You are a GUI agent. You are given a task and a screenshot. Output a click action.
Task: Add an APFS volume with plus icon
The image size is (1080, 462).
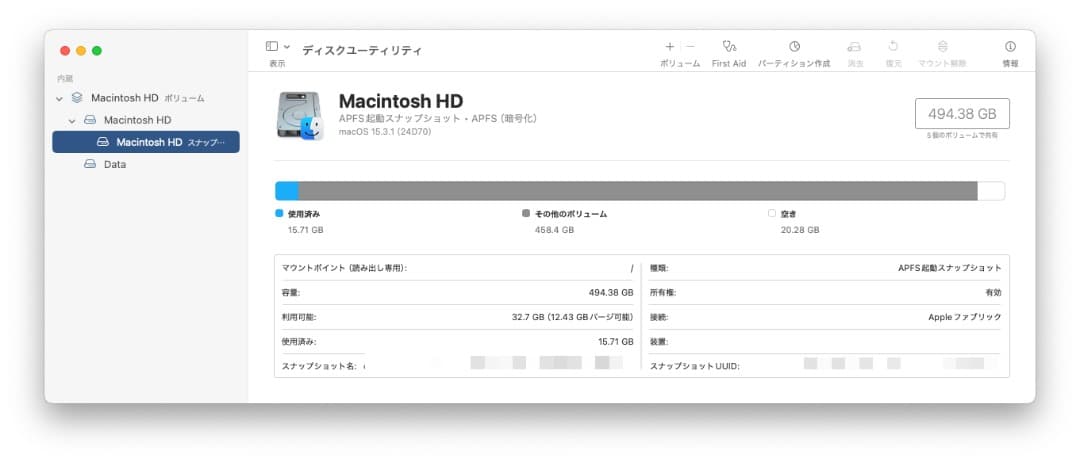click(x=669, y=47)
